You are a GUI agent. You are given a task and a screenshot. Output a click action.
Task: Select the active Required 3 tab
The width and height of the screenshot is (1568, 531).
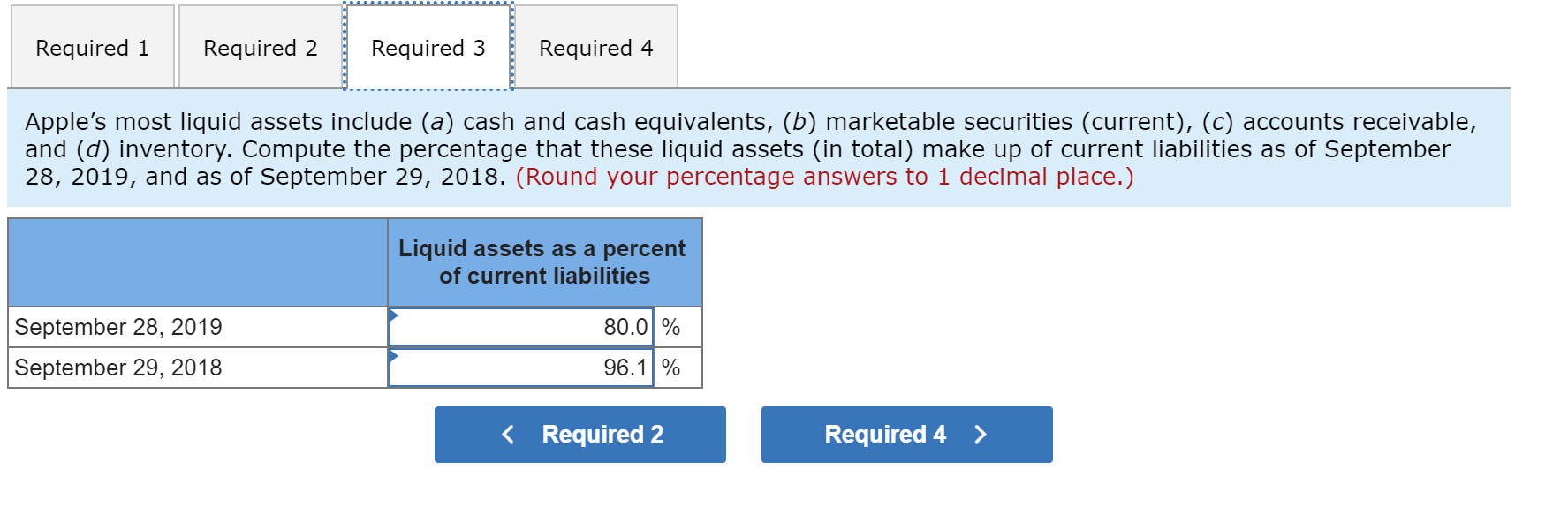[x=428, y=48]
